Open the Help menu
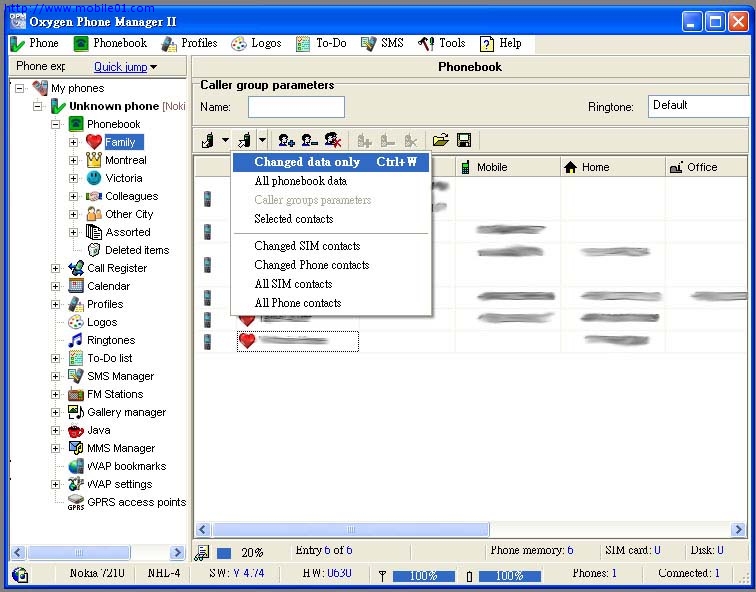 coord(500,43)
